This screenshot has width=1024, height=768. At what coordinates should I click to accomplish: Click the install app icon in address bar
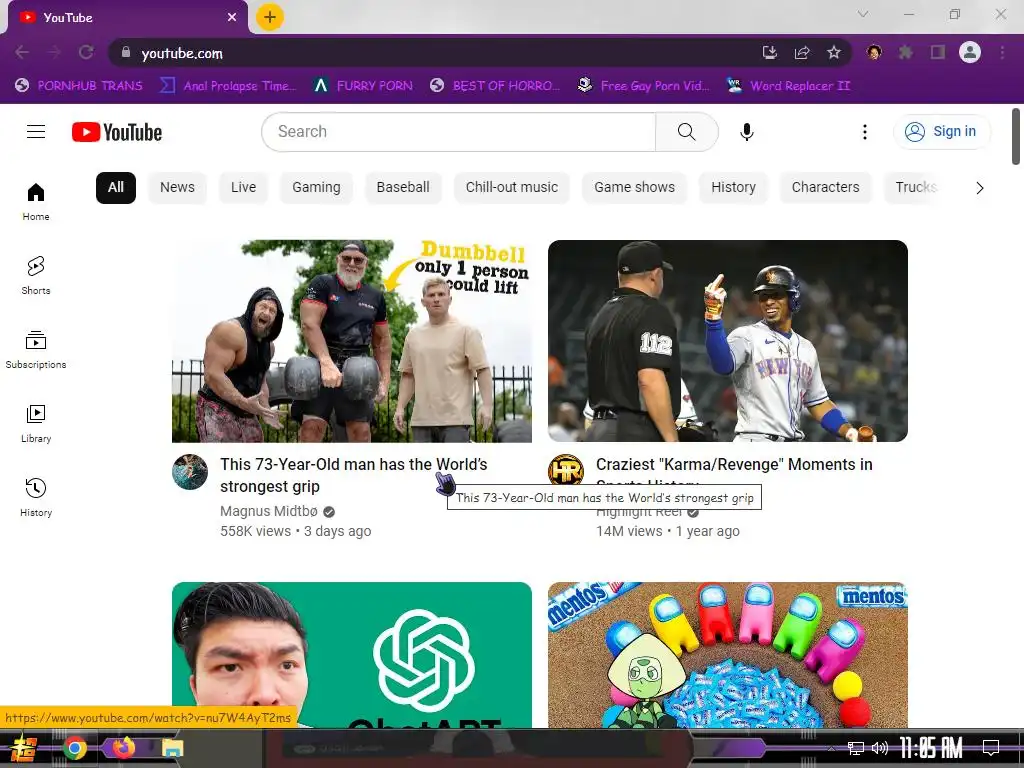click(769, 52)
